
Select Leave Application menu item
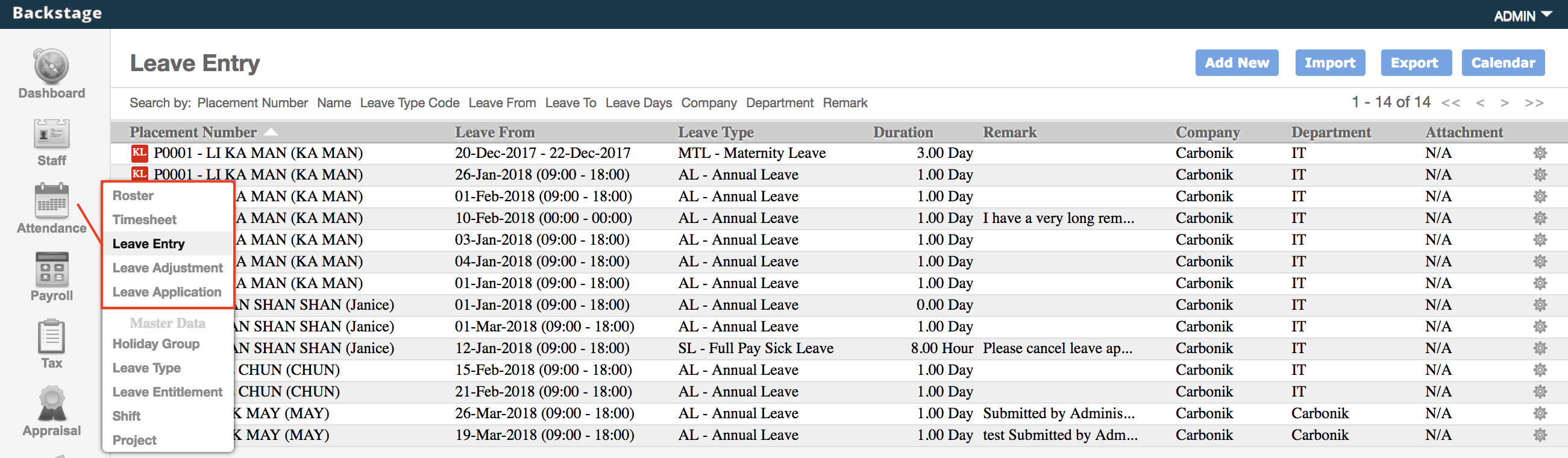[167, 292]
